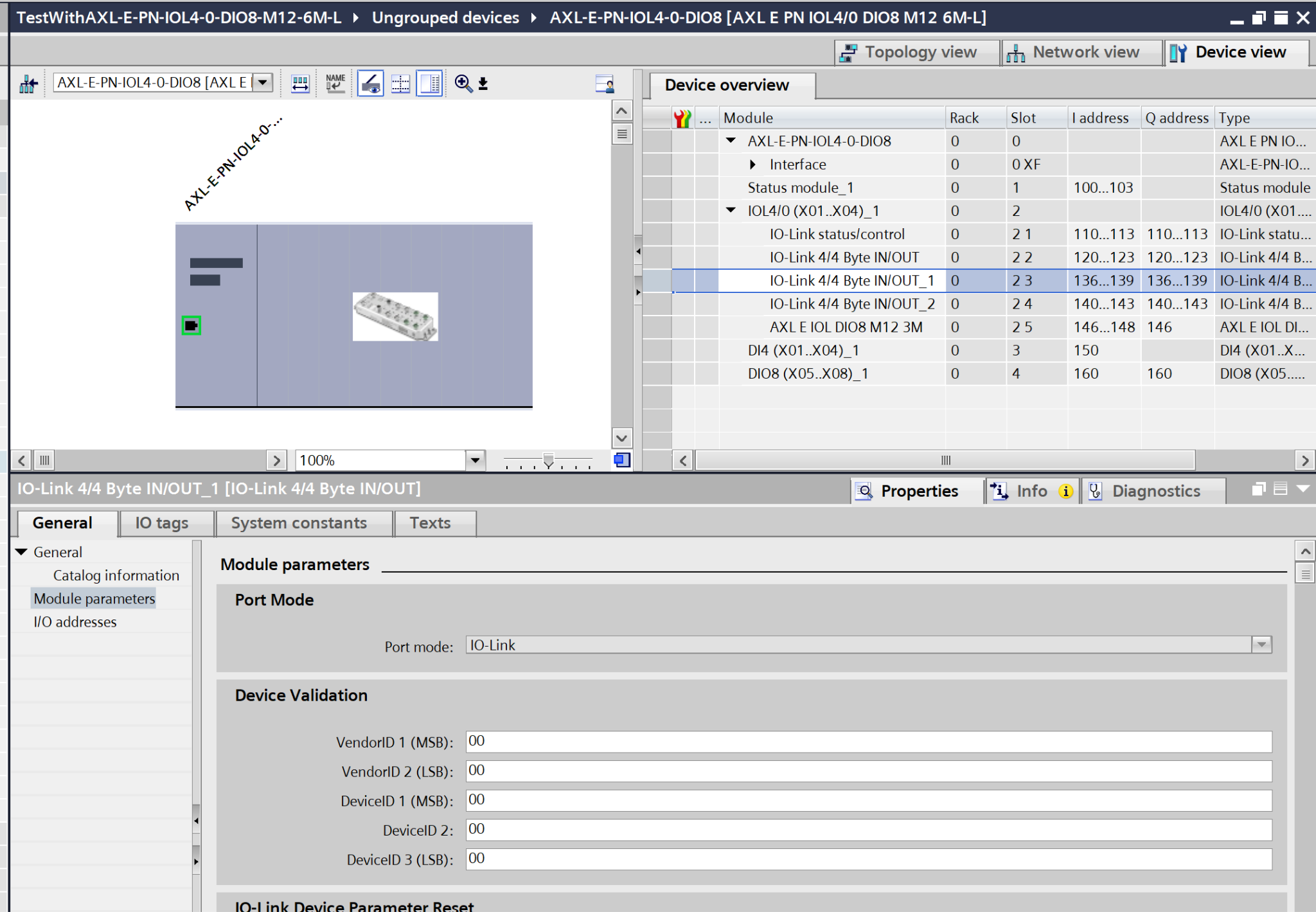Open the Diagnostics inspector tab
Screen dimensions: 1316x912
point(1154,491)
